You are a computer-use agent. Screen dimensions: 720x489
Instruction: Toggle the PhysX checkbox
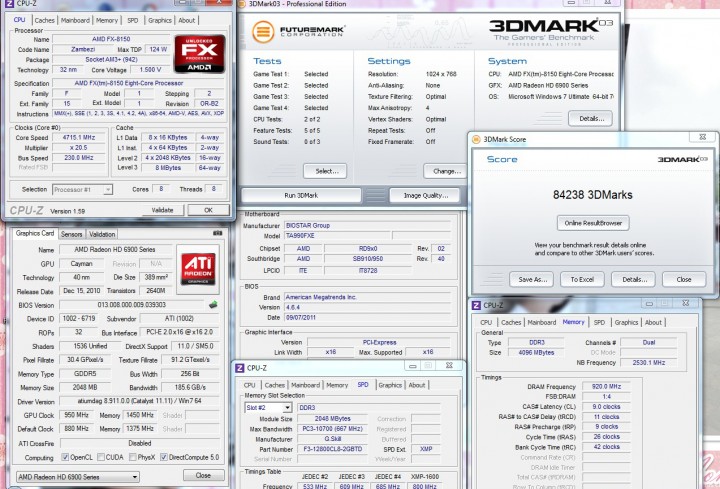click(133, 457)
